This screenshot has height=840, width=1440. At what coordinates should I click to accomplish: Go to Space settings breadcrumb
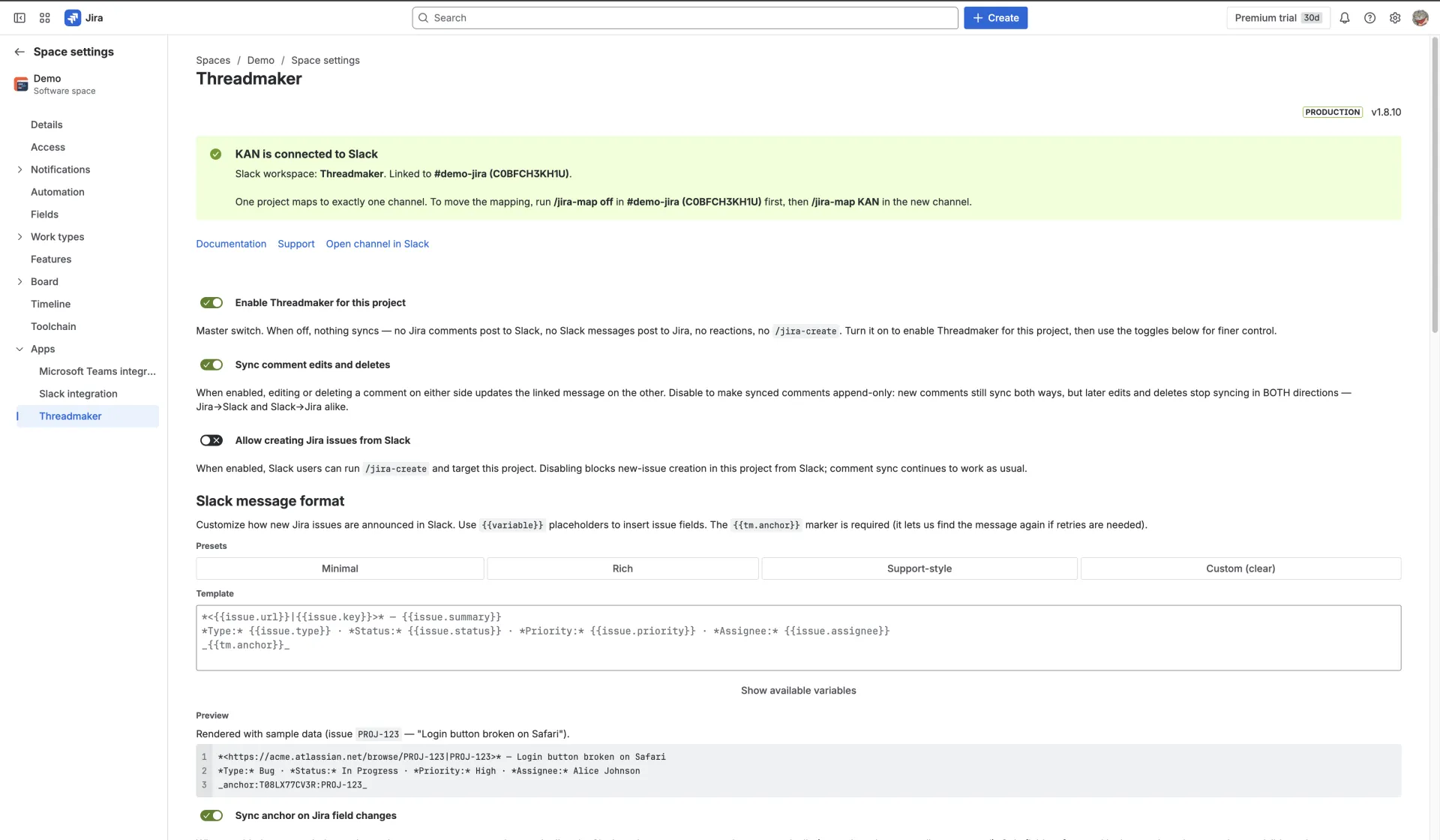325,60
